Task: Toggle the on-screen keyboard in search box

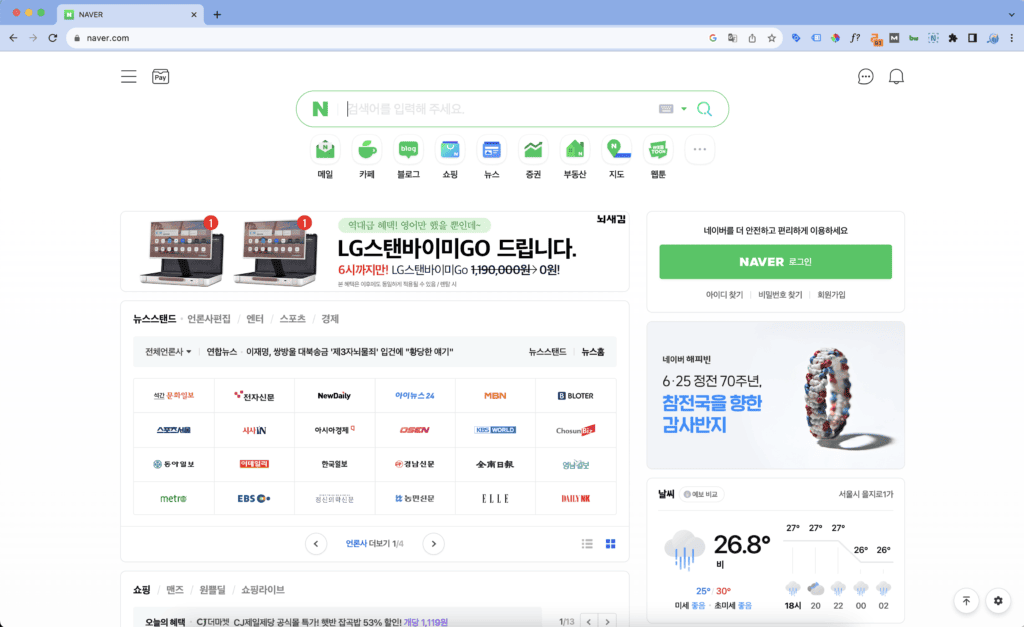Action: 666,109
